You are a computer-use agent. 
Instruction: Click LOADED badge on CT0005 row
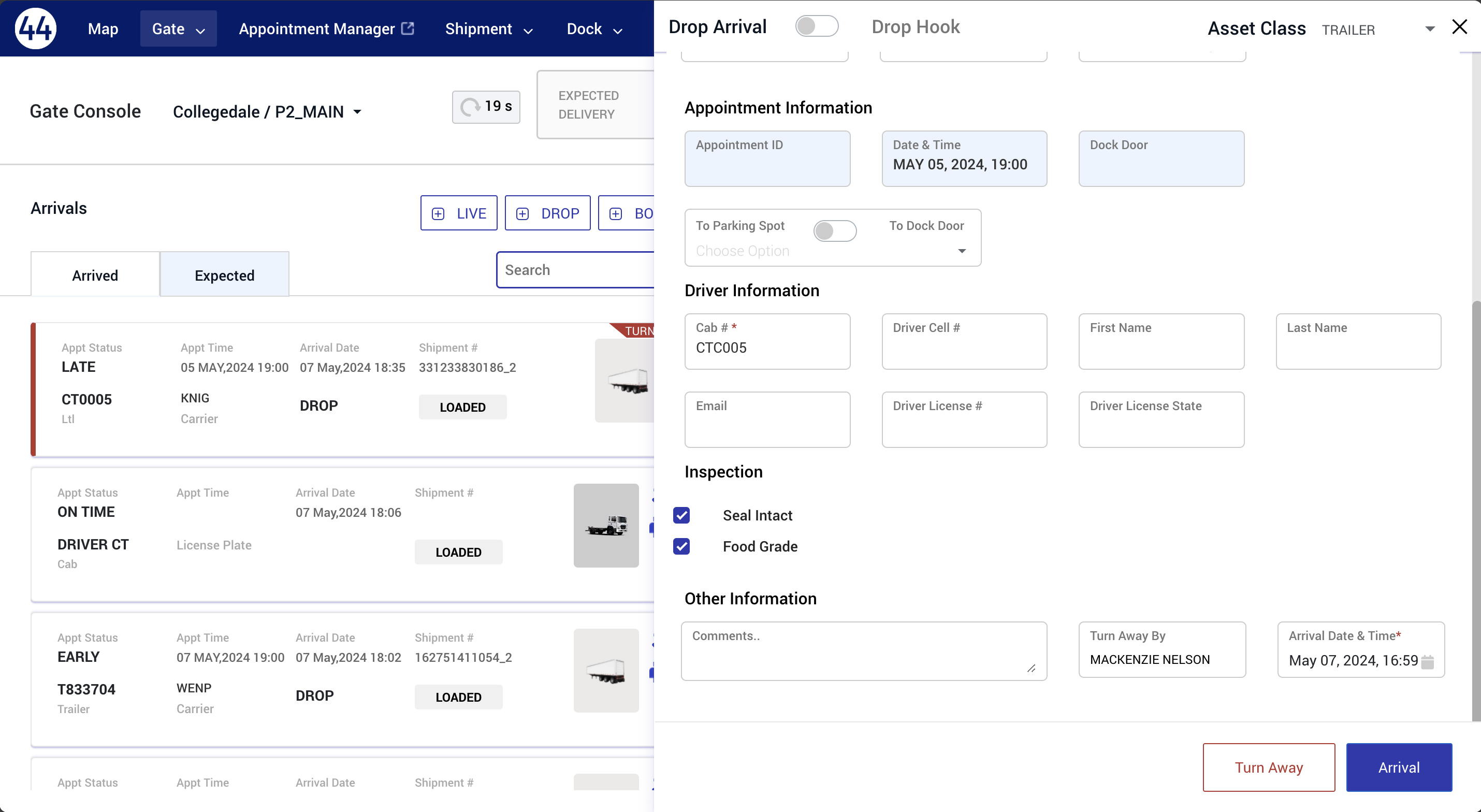[x=462, y=407]
